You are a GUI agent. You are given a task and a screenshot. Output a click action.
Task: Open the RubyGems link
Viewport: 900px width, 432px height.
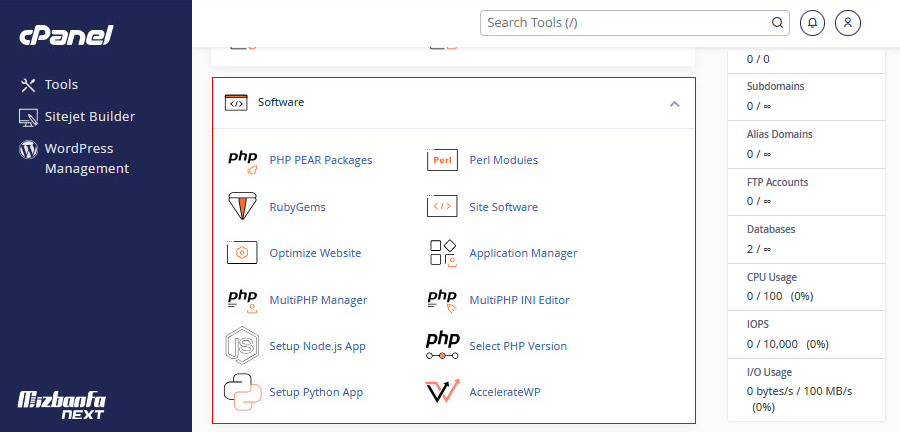[297, 207]
